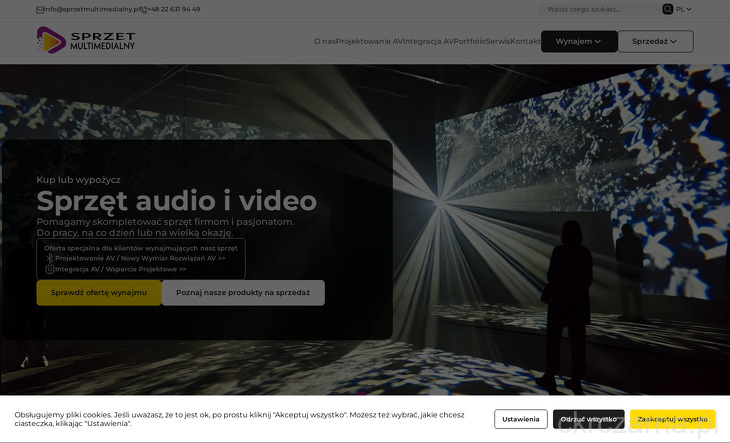The width and height of the screenshot is (730, 443).
Task: Click the search magnifier icon
Action: tap(667, 9)
